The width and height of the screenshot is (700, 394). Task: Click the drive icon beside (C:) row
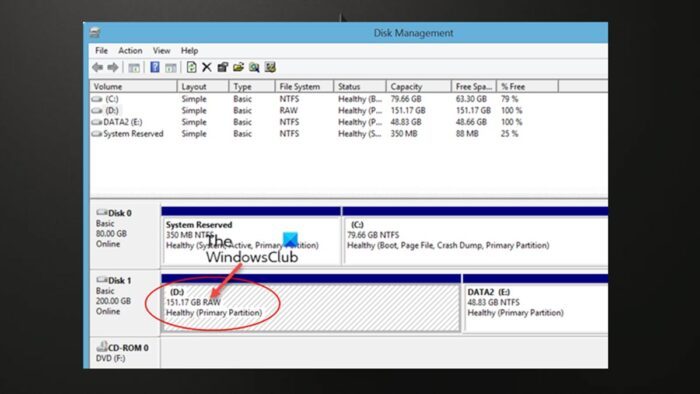tap(97, 99)
